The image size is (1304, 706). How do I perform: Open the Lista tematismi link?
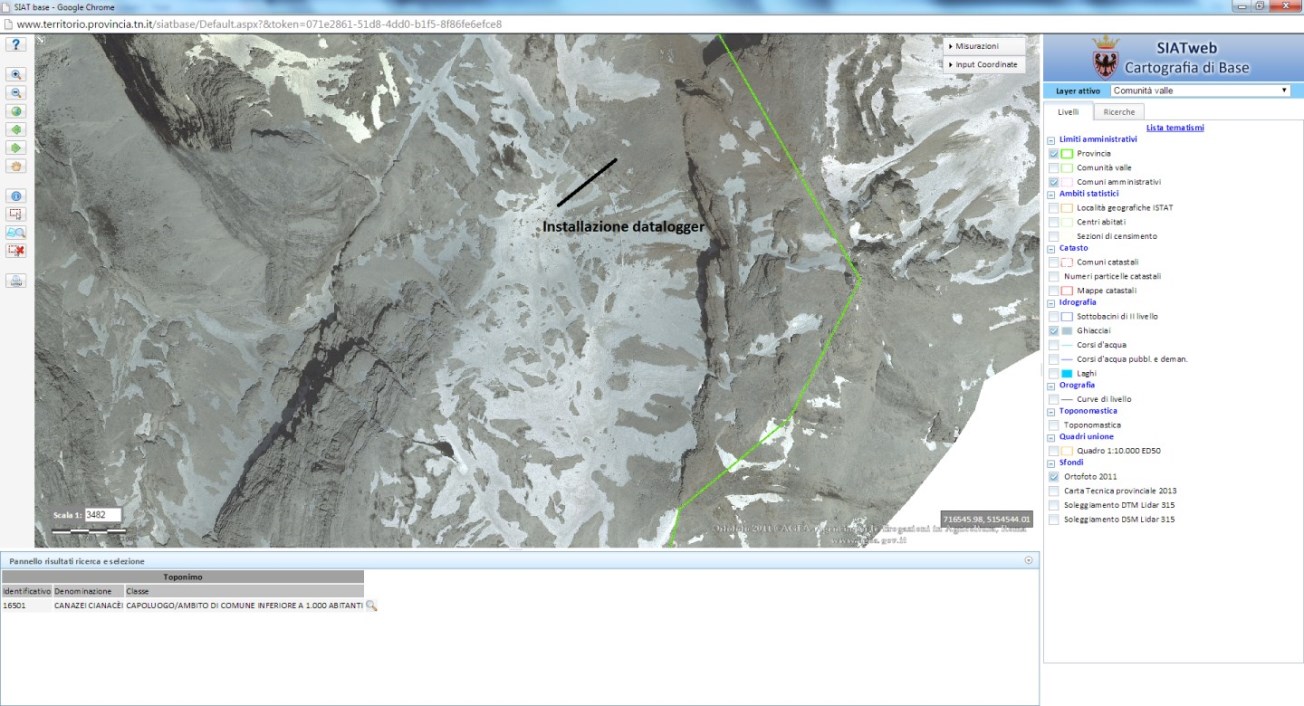tap(1175, 128)
